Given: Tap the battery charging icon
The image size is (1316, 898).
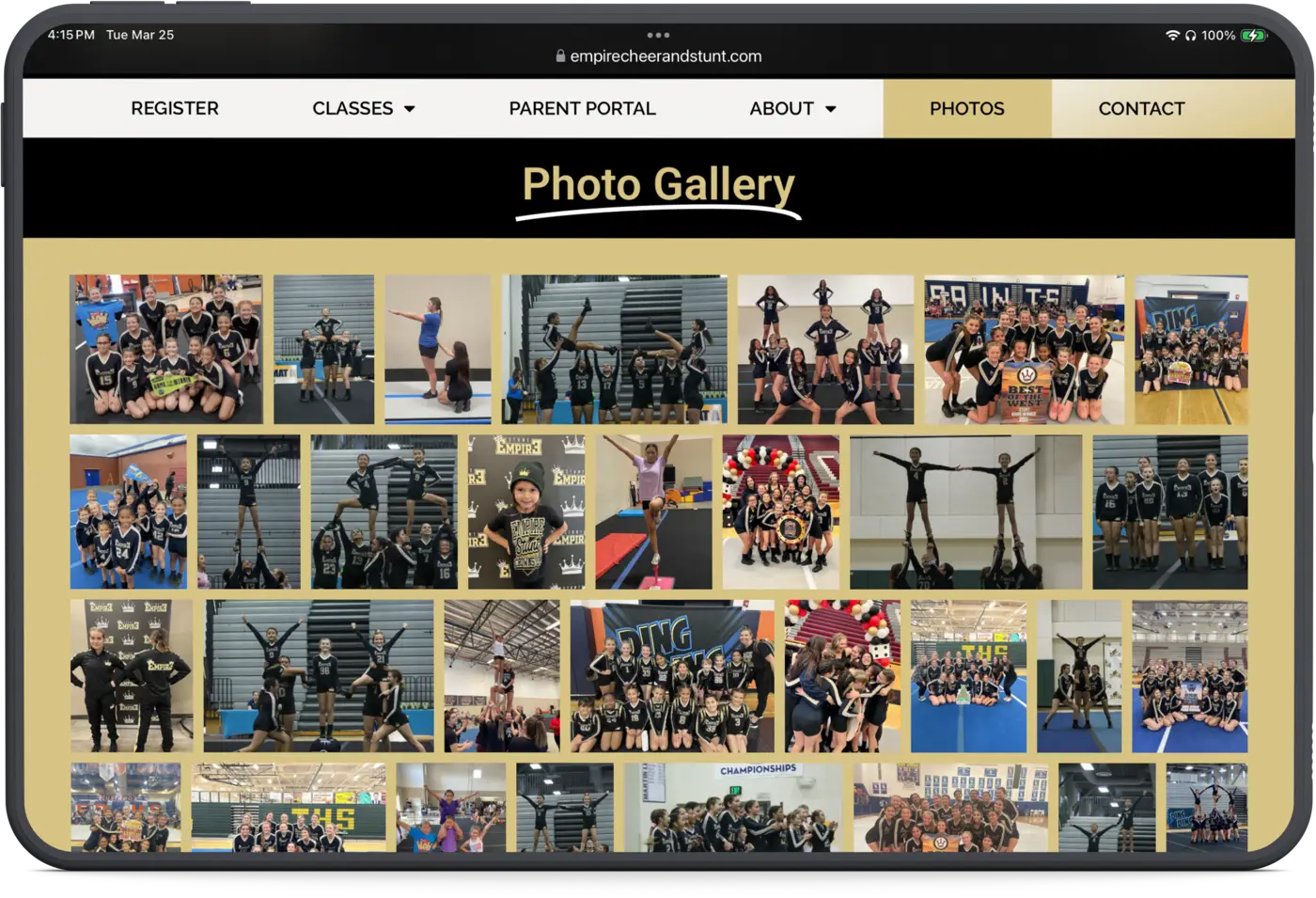Looking at the screenshot, I should [1253, 35].
